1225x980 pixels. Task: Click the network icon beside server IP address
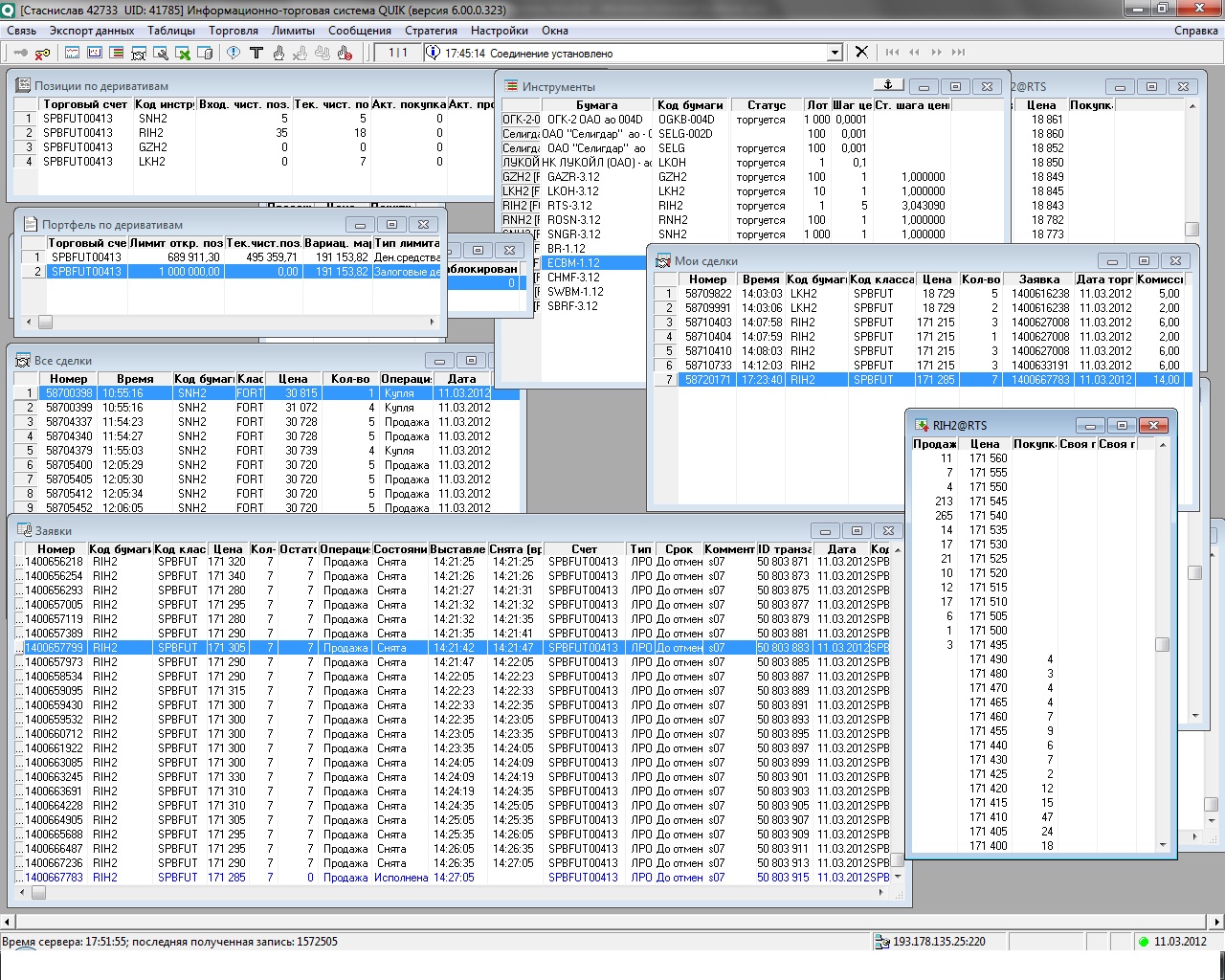(x=882, y=942)
